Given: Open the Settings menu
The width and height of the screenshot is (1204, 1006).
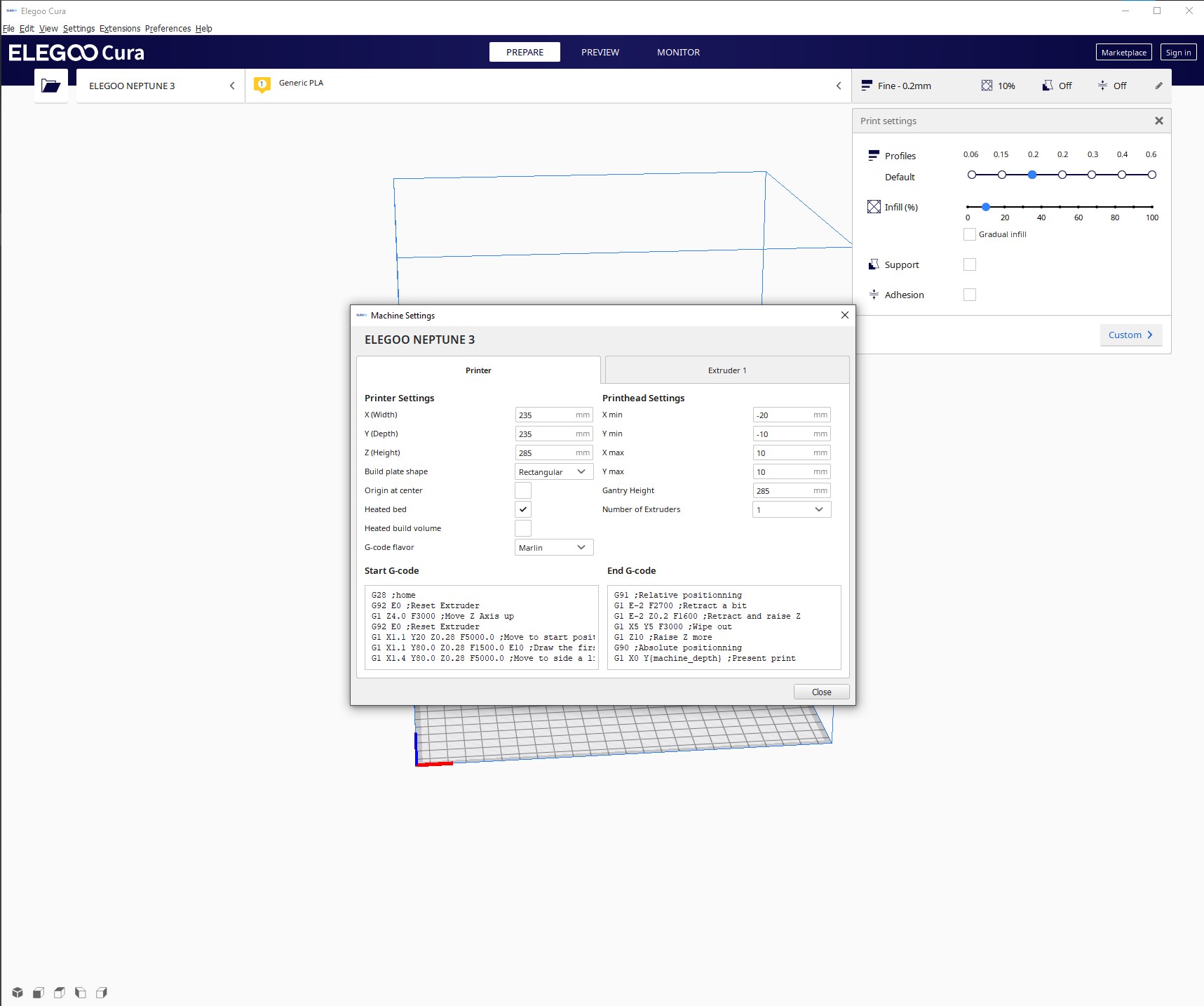Looking at the screenshot, I should (79, 29).
